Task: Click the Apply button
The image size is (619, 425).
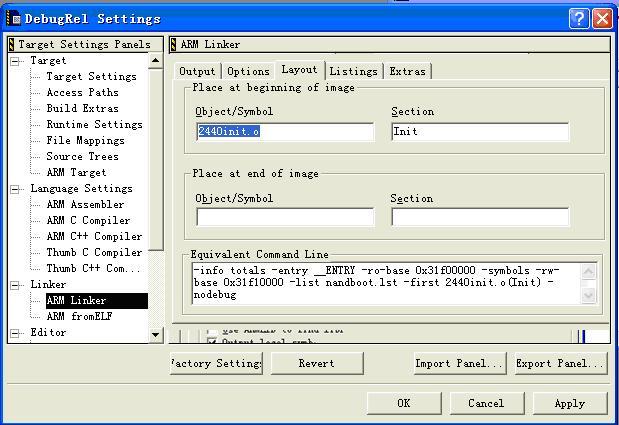Action: 570,403
